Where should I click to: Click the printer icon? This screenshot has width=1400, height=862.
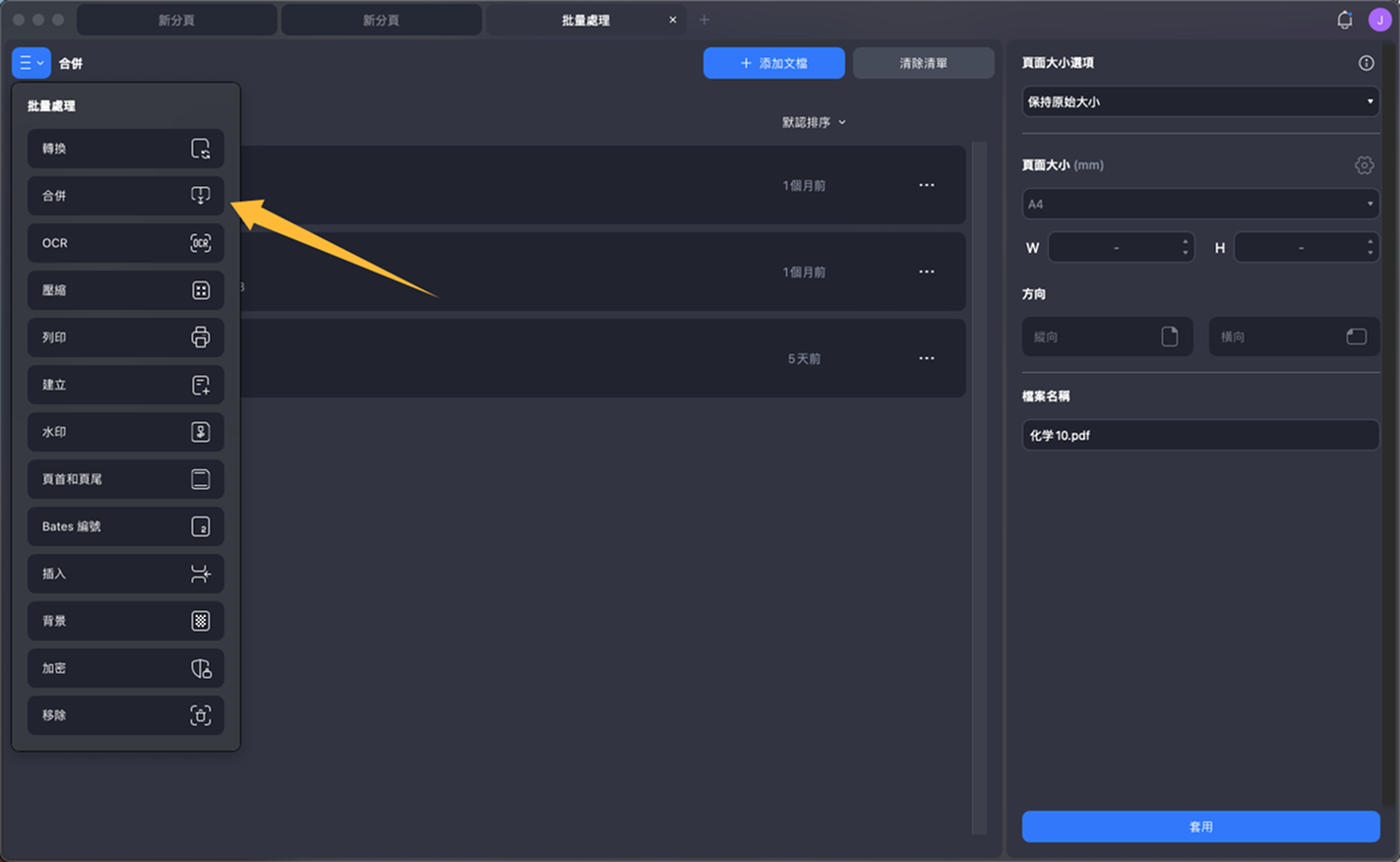pos(201,338)
